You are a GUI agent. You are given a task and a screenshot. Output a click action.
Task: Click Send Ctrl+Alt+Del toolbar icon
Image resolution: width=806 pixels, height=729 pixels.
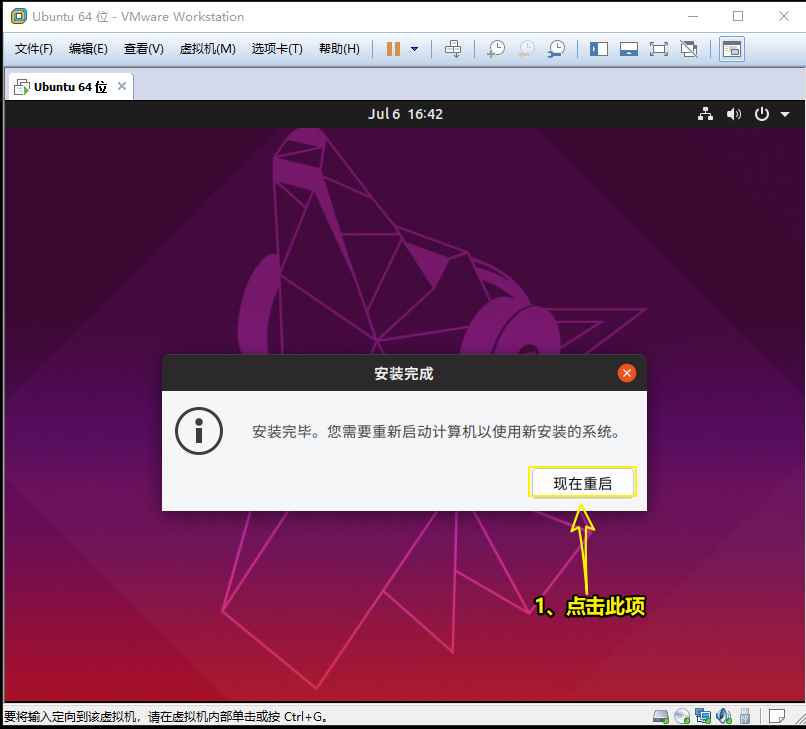pyautogui.click(x=453, y=49)
